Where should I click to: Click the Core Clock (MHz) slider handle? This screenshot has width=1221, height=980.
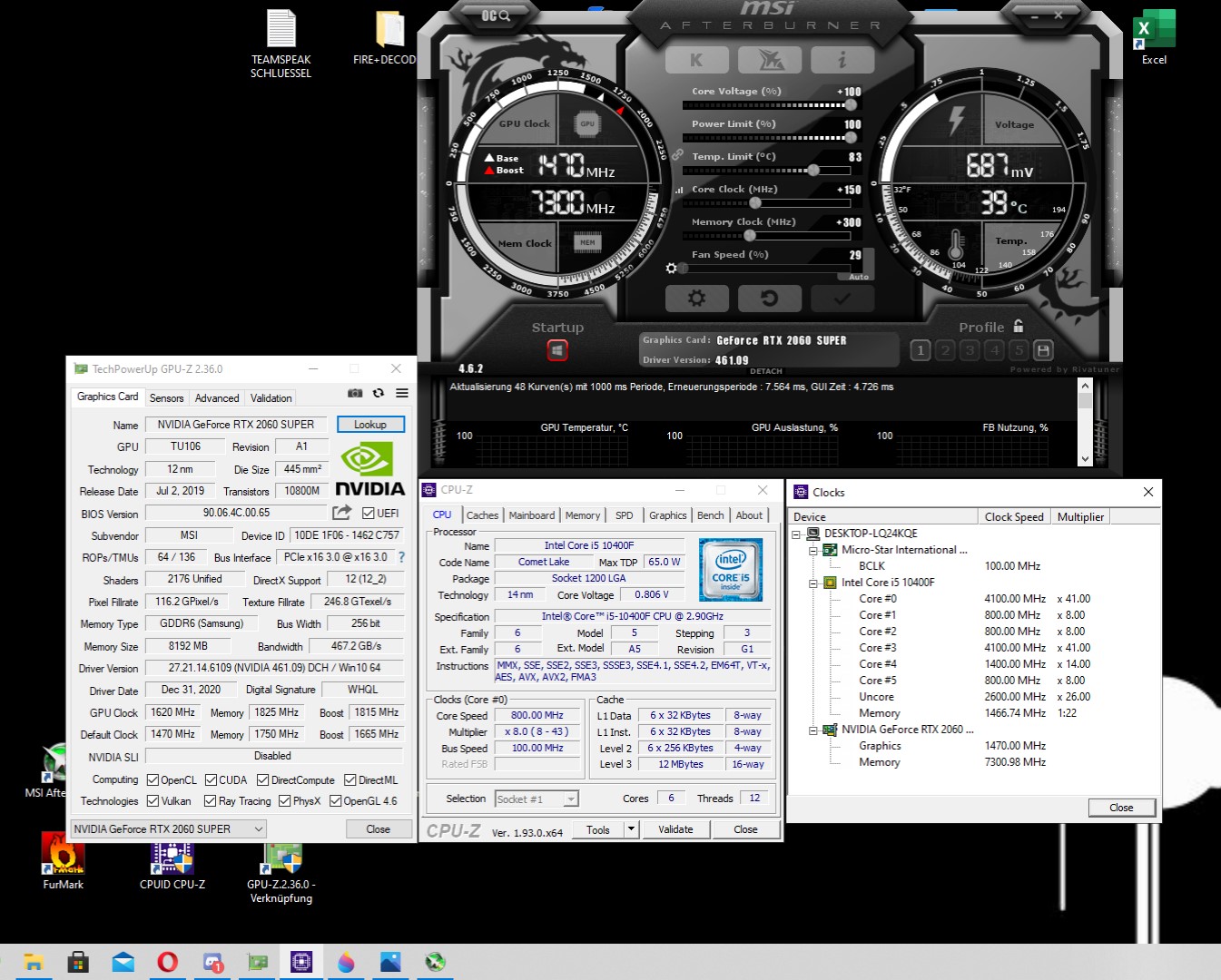[x=755, y=203]
